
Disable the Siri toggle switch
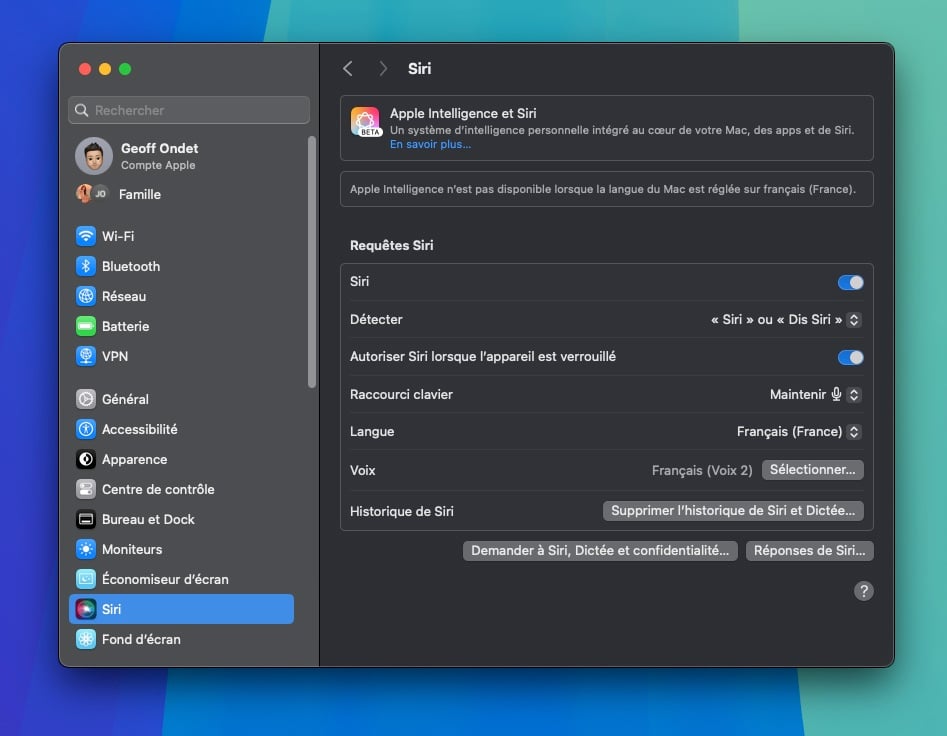tap(850, 283)
